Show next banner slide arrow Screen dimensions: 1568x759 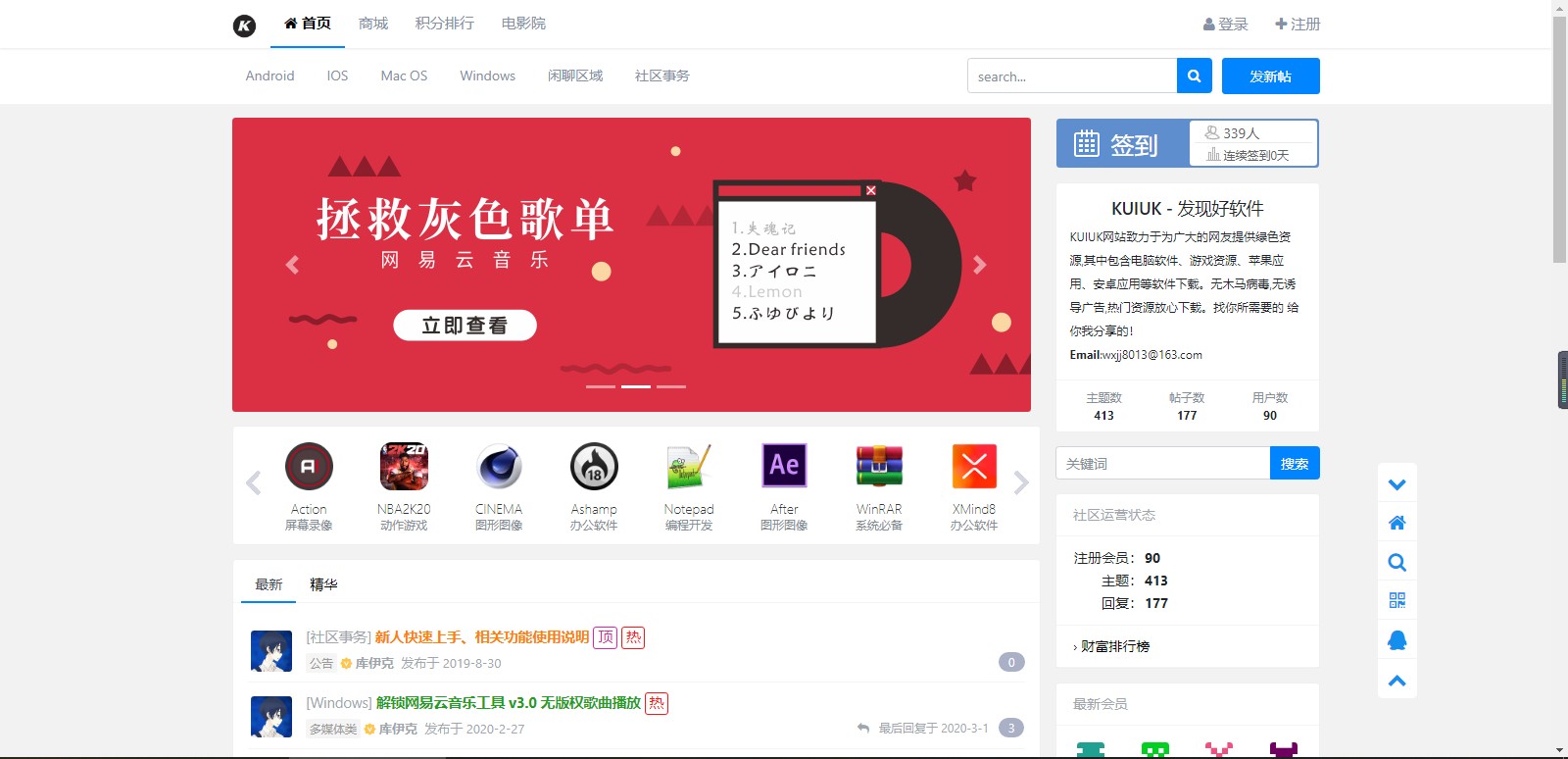(x=979, y=265)
